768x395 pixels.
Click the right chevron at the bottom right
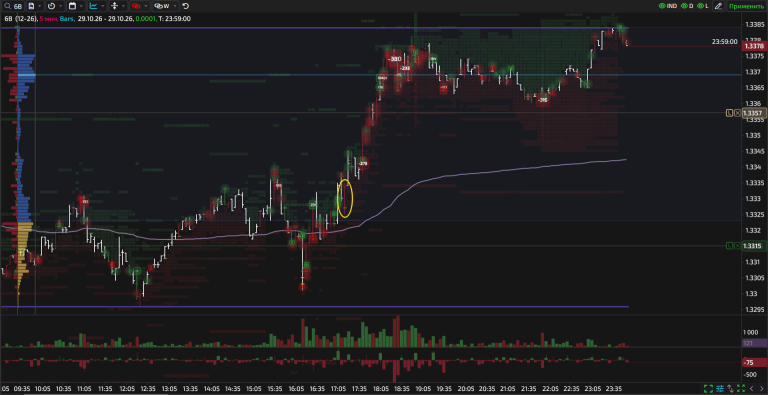(762, 389)
